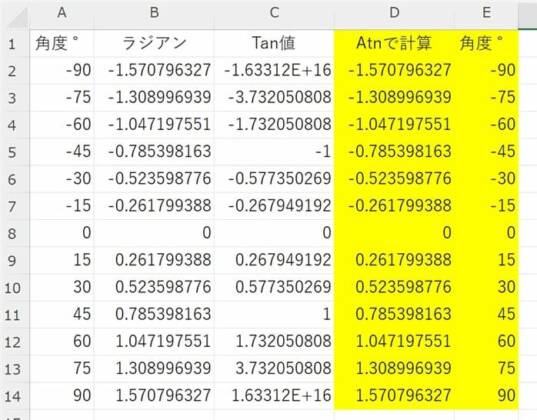Select row 5 header
Image resolution: width=537 pixels, height=420 pixels.
coord(12,152)
